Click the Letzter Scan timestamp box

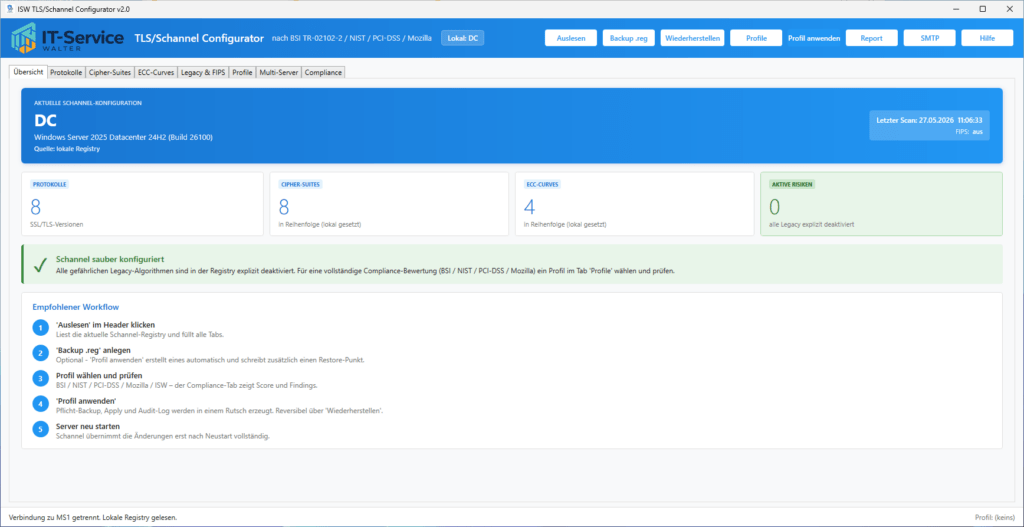[929, 125]
